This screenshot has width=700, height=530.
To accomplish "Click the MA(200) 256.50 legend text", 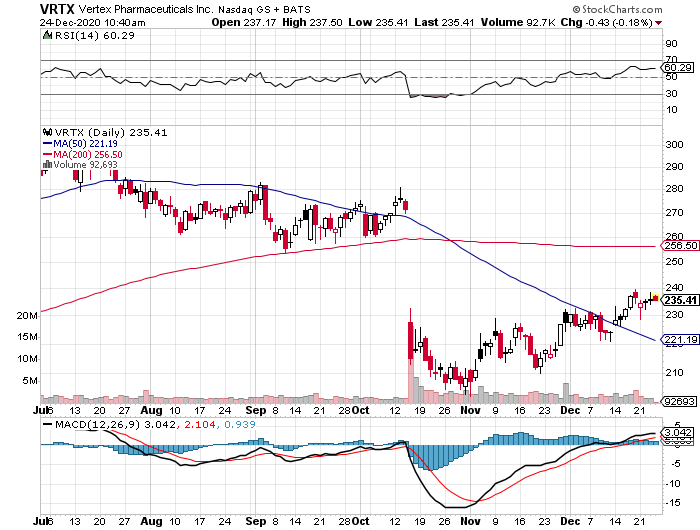I will click(88, 154).
